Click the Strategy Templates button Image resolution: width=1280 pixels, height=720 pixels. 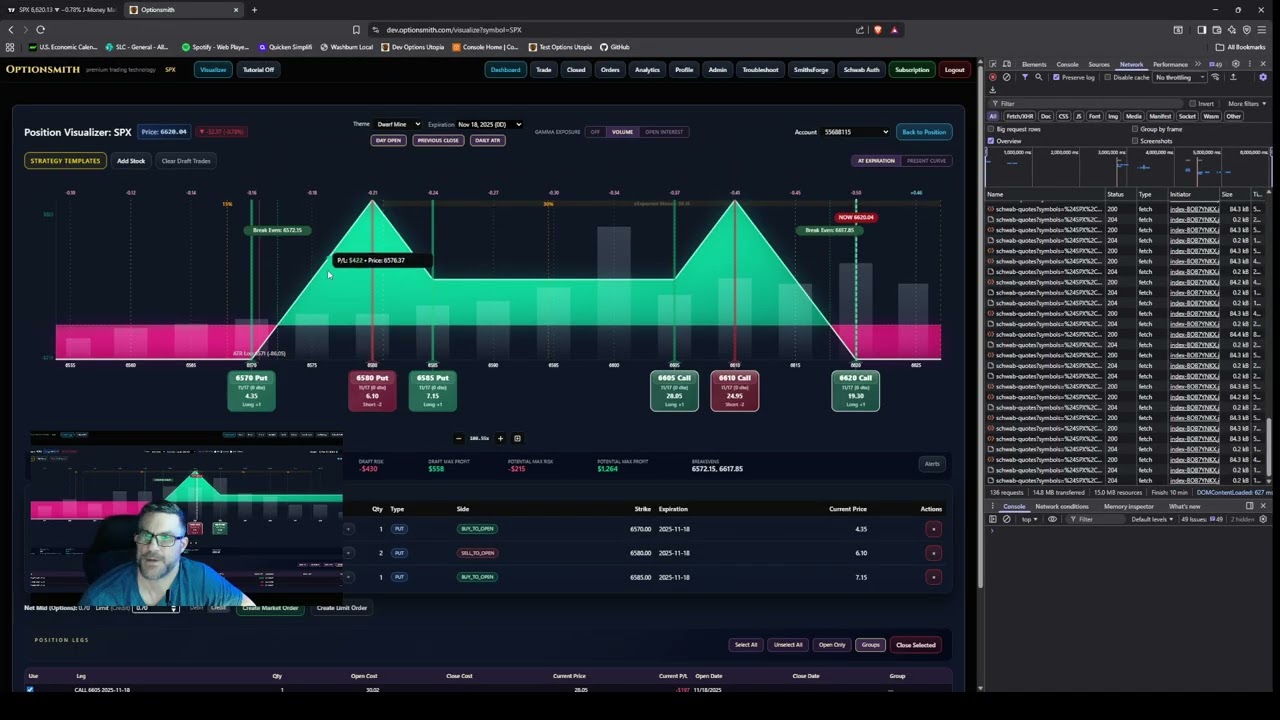point(65,161)
